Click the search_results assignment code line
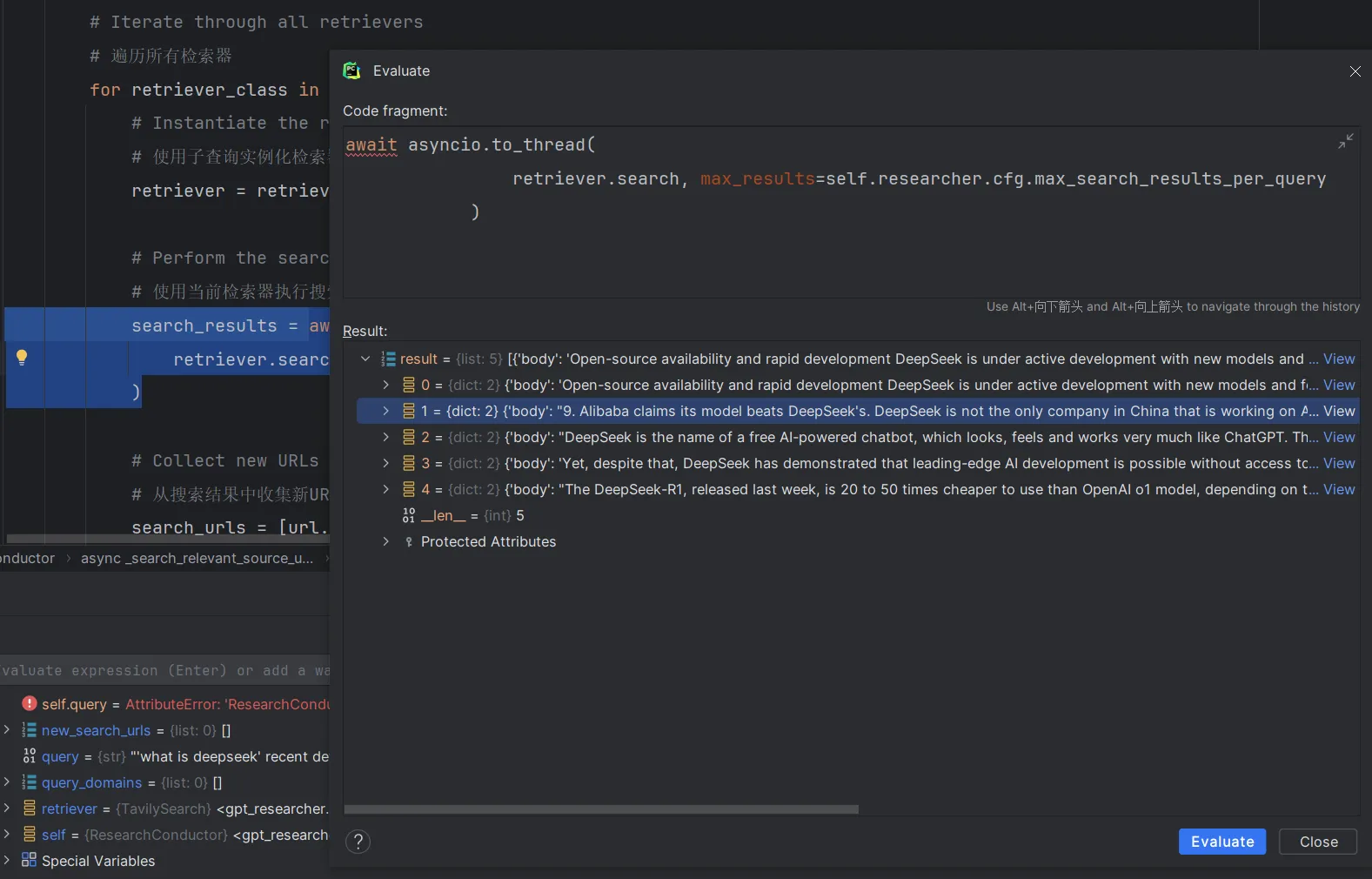Image resolution: width=1372 pixels, height=879 pixels. point(231,325)
